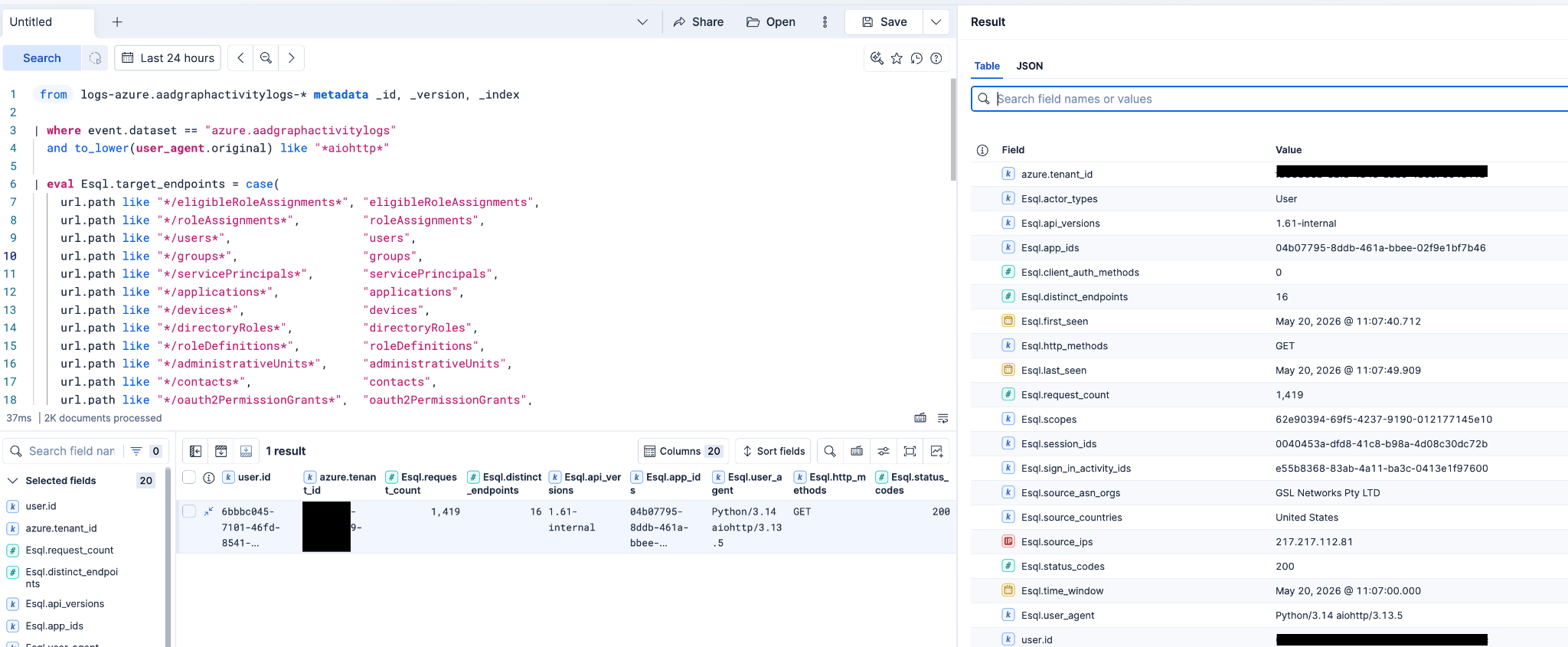Click the Esql.first_seen field row
1568x647 pixels.
point(1269,322)
